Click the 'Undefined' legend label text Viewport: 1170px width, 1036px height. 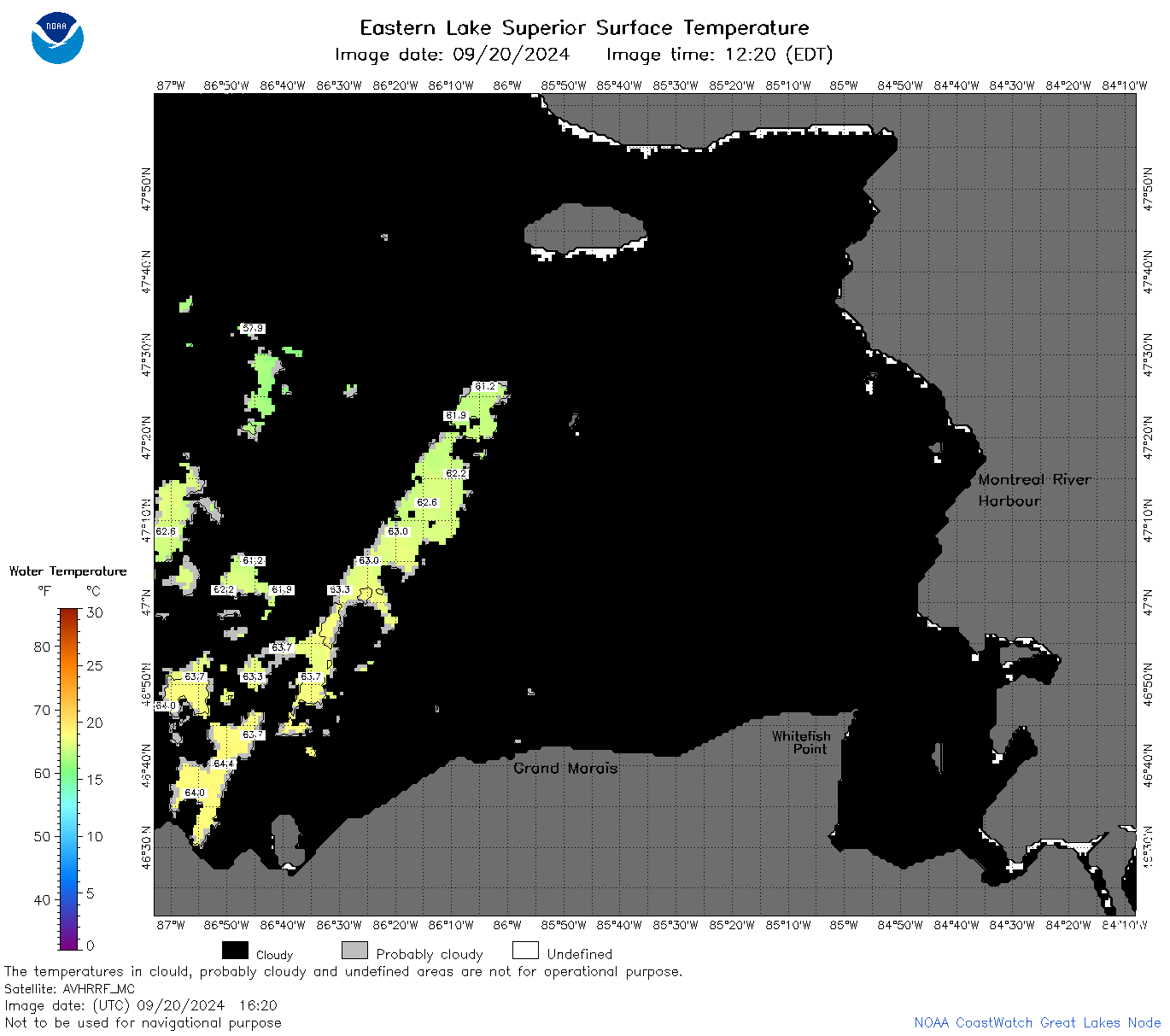point(580,954)
